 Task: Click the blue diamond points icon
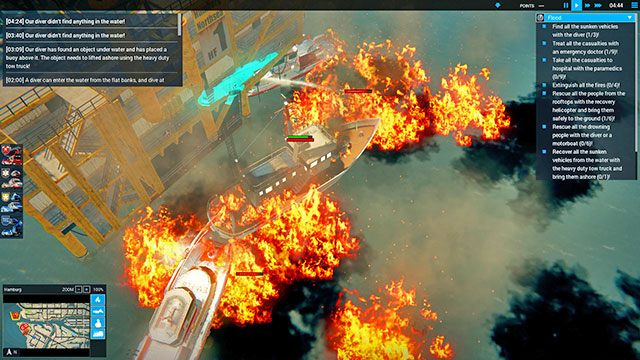[x=498, y=5]
